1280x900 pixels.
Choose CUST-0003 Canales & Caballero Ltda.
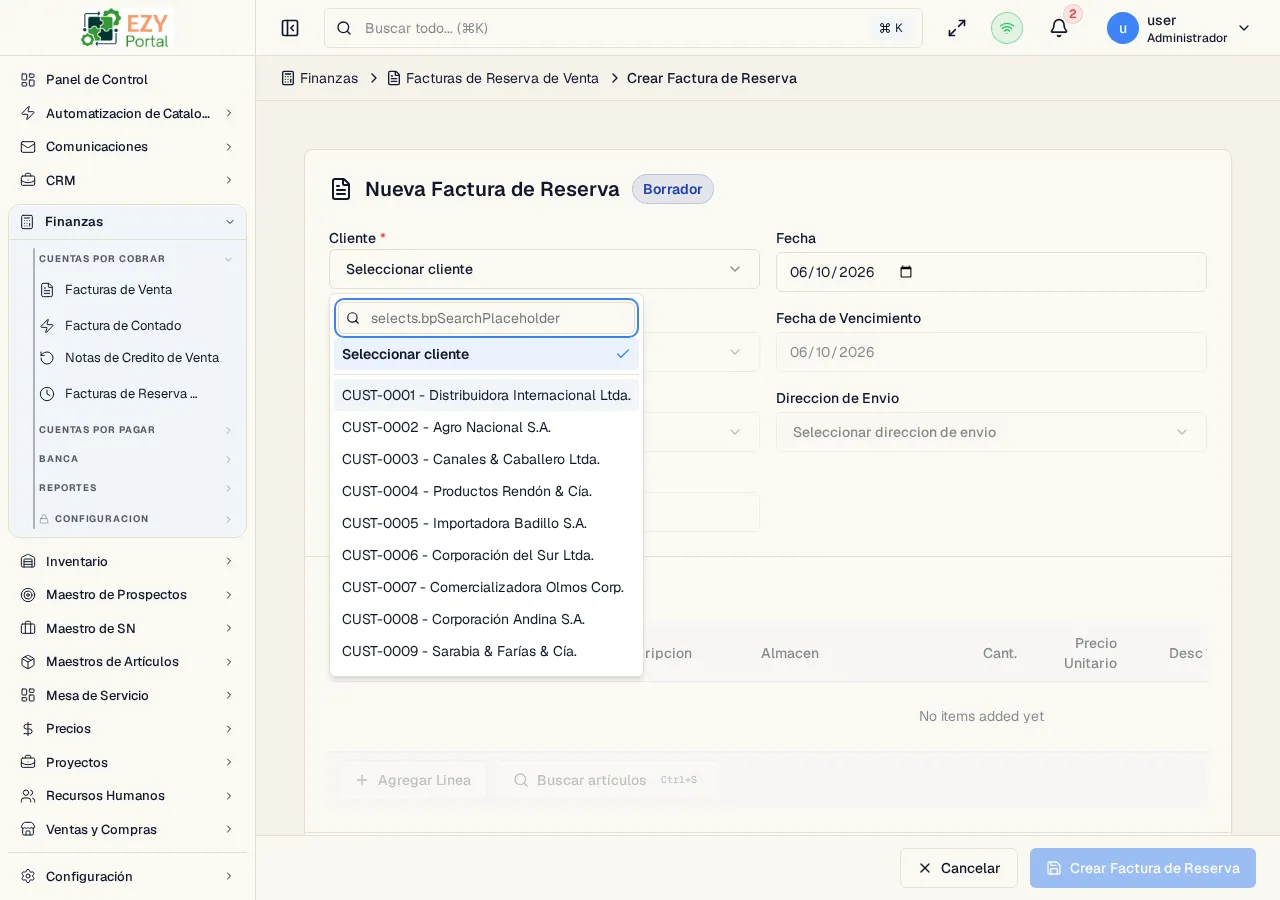[486, 459]
